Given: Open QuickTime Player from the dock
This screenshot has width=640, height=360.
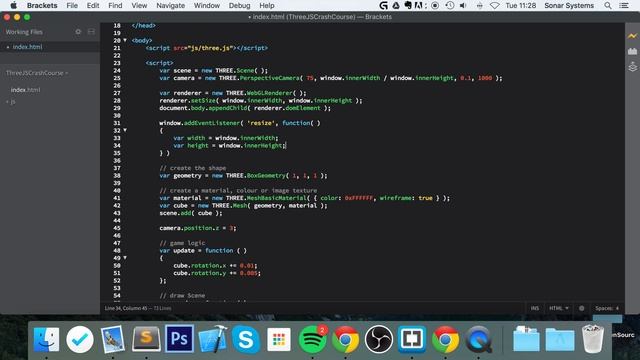Looking at the screenshot, I should pyautogui.click(x=478, y=339).
